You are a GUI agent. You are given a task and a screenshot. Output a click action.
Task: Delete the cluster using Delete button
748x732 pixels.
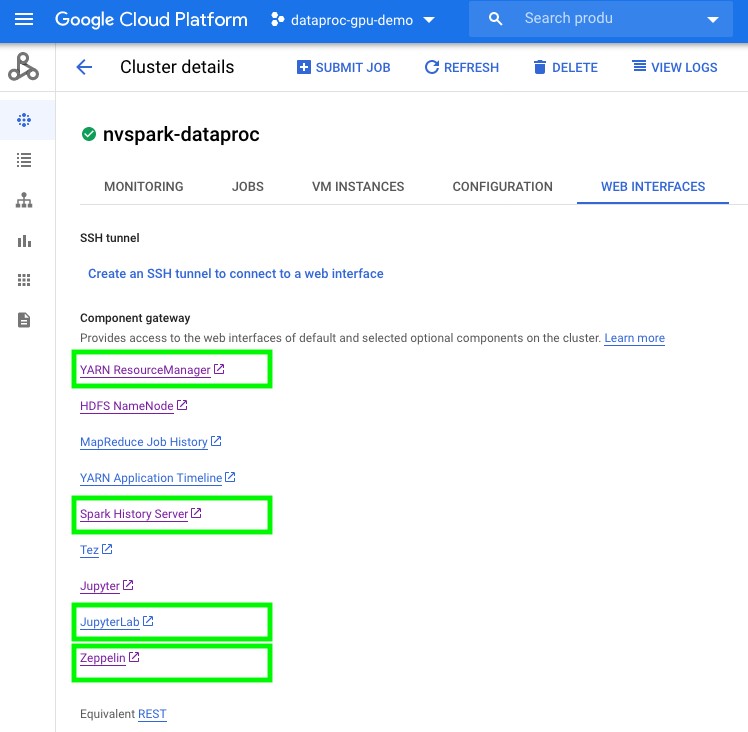click(565, 68)
